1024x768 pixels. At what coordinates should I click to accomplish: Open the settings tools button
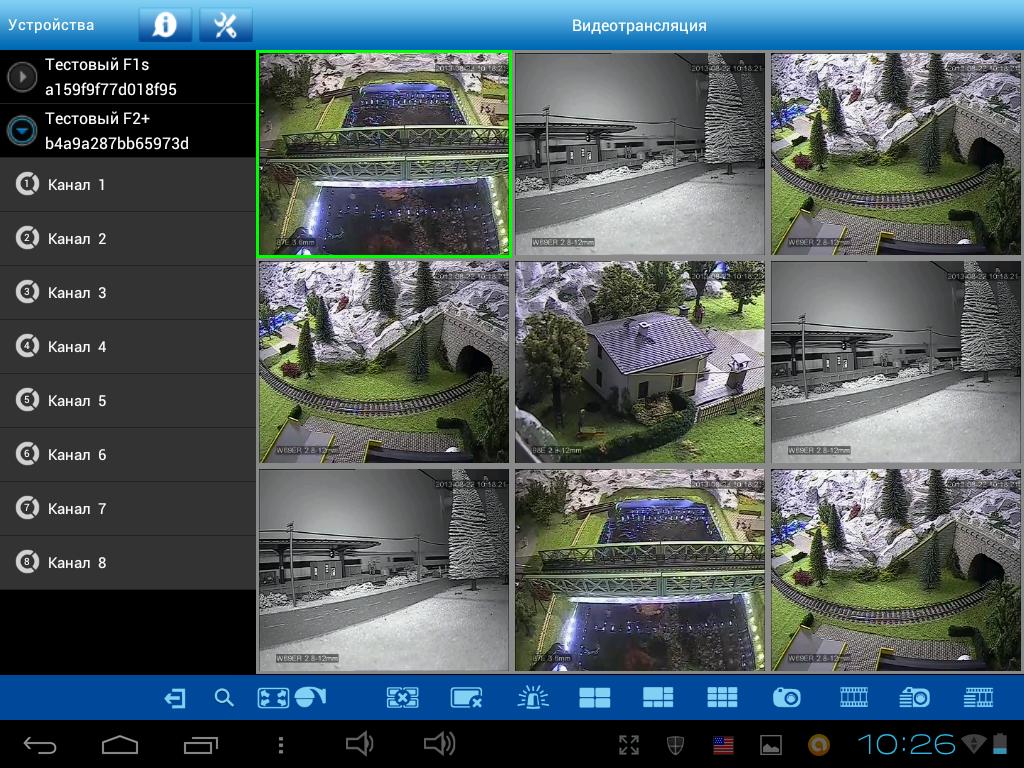(226, 25)
